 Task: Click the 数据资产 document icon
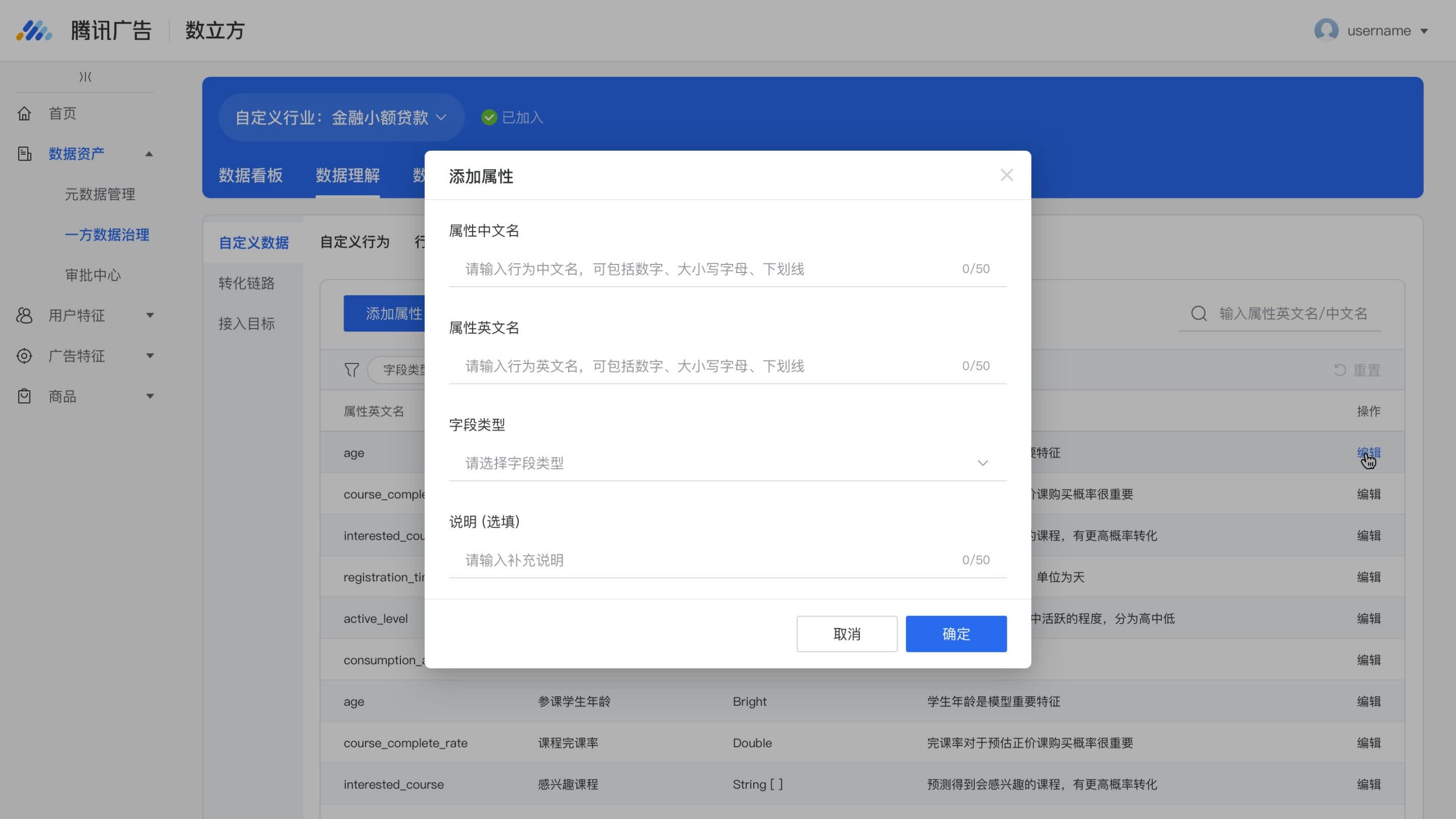(24, 154)
